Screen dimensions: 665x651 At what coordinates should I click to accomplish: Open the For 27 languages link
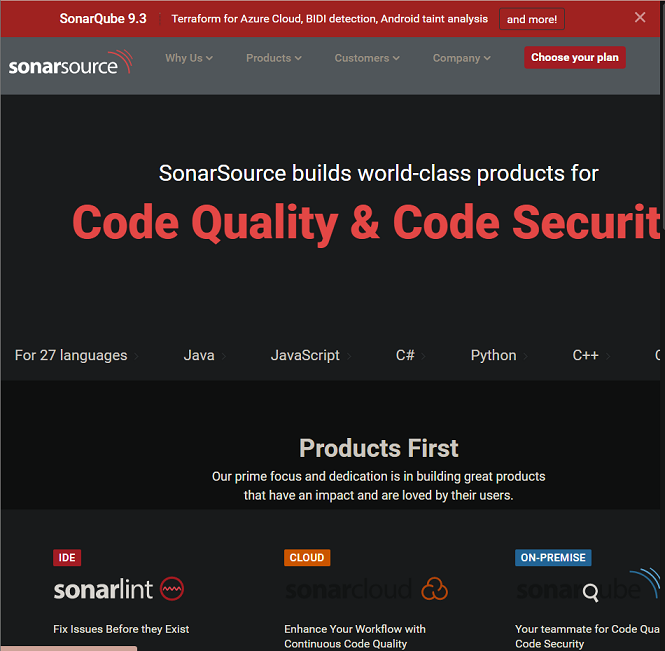[76, 355]
